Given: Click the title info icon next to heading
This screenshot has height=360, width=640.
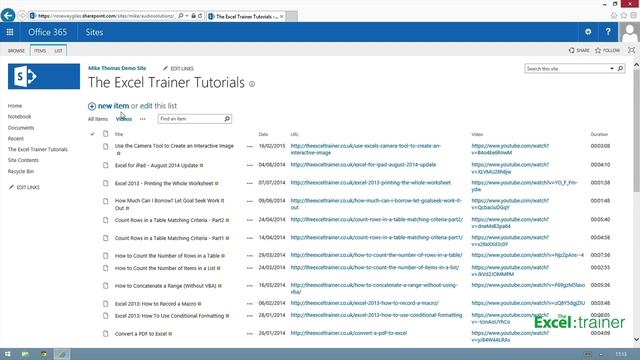Looking at the screenshot, I should pos(252,84).
